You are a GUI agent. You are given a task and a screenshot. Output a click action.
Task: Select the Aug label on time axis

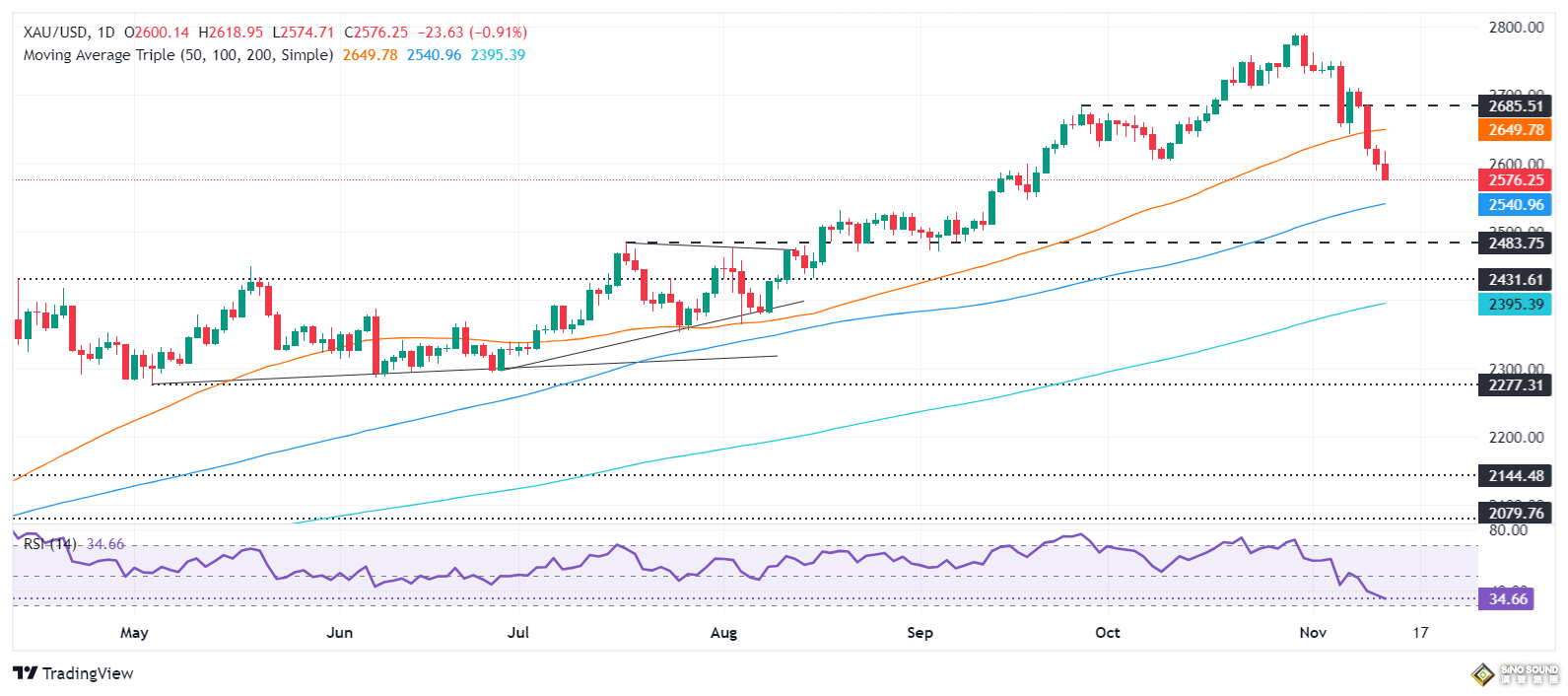pos(723,633)
